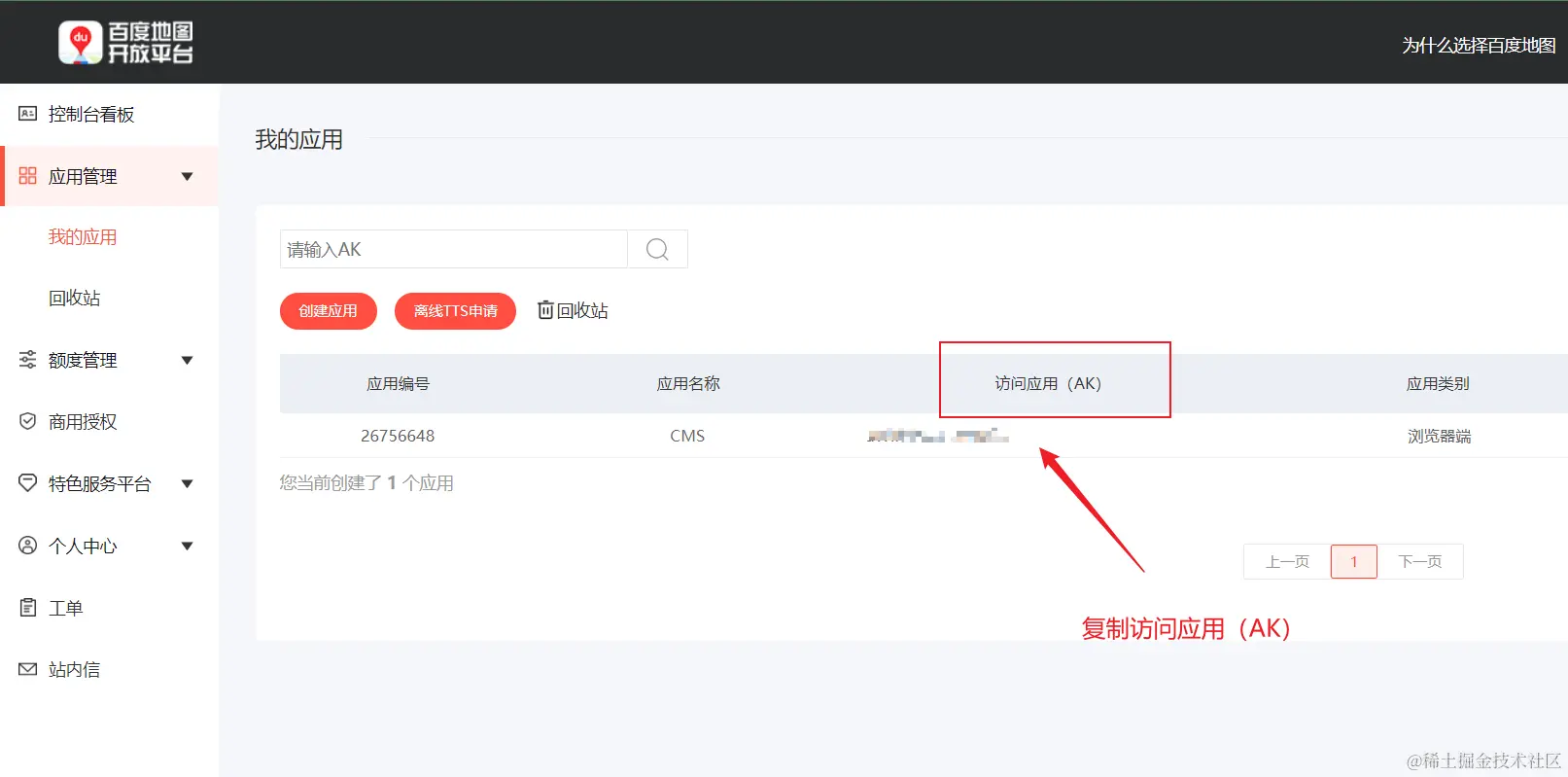Click the 额度管理 sliders icon
The height and width of the screenshot is (777, 1568).
coord(28,360)
